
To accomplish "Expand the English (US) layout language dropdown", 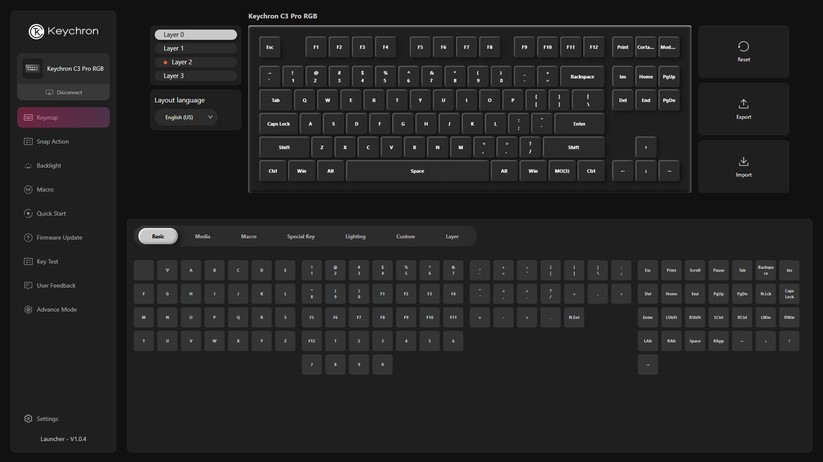I will tap(189, 118).
